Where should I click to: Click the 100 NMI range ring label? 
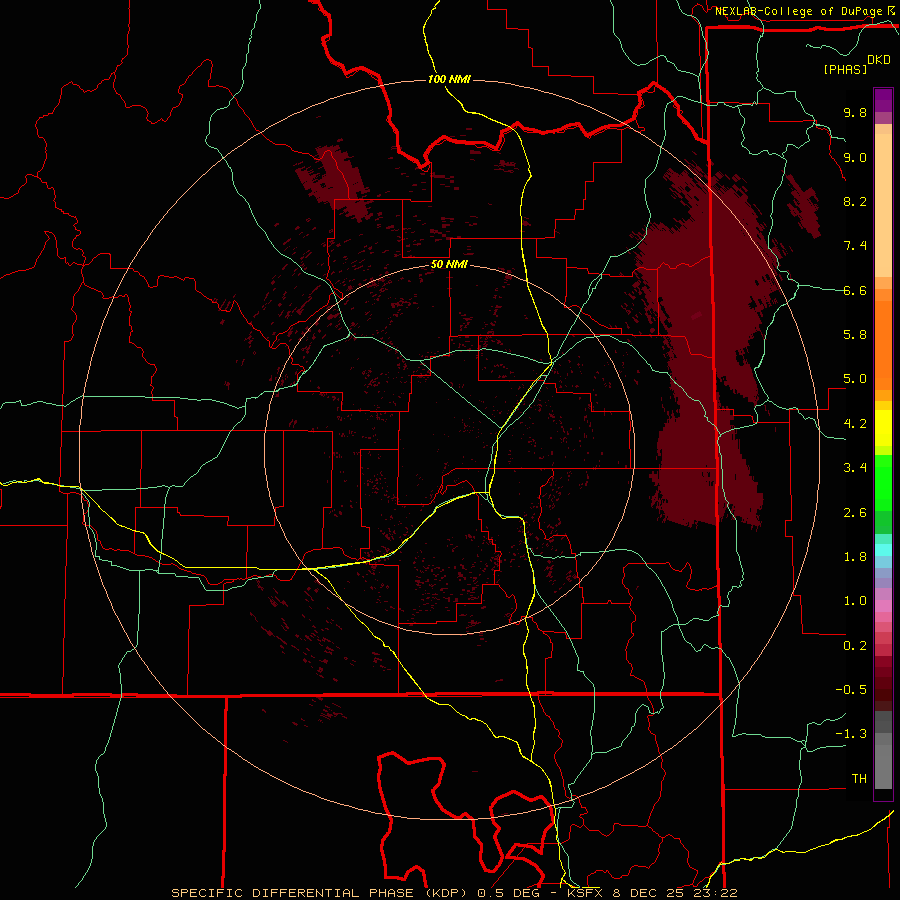pyautogui.click(x=449, y=79)
